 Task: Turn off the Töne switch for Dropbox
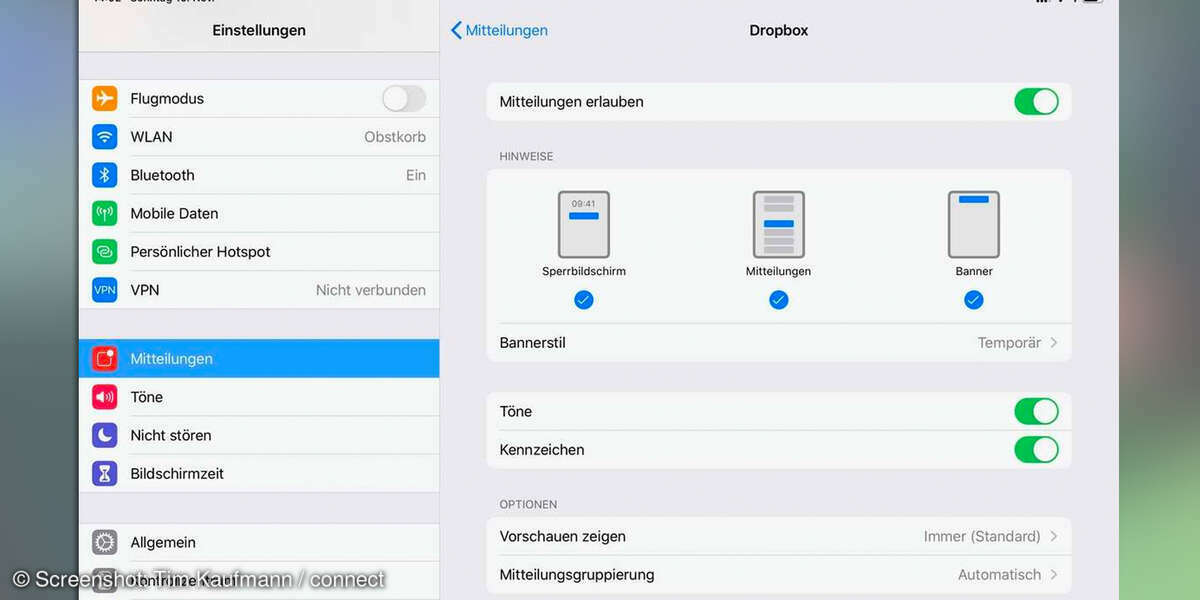click(1036, 411)
